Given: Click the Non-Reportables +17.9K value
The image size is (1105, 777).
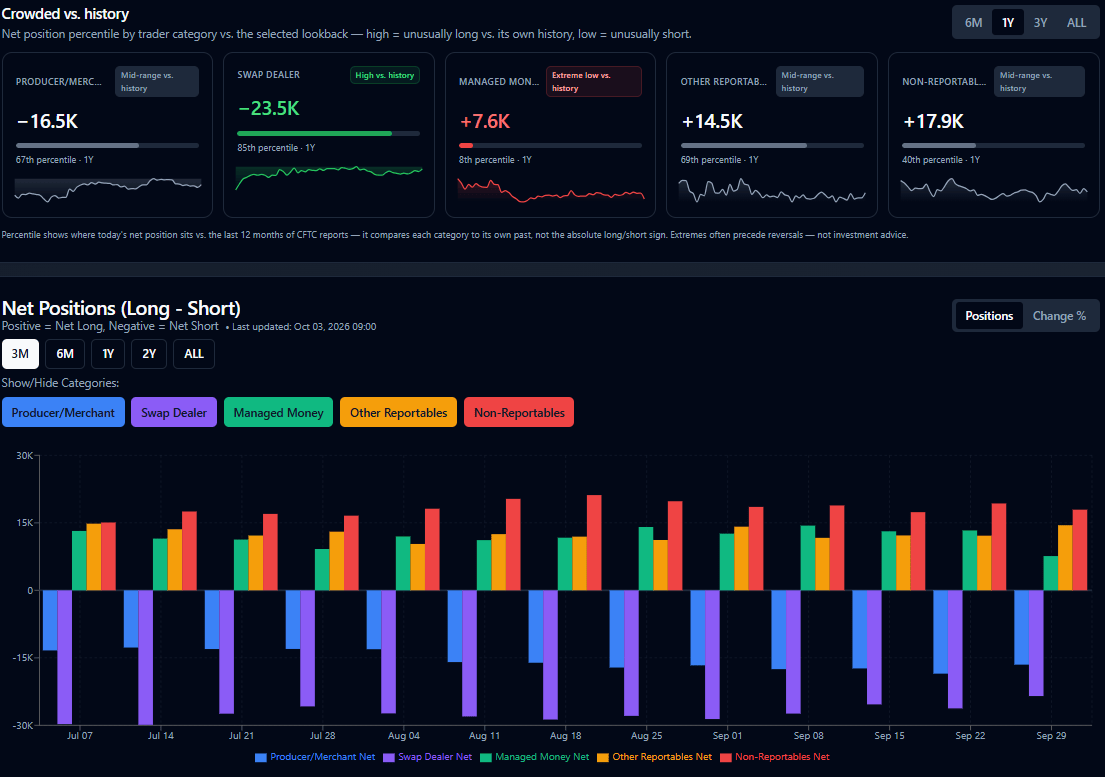Looking at the screenshot, I should pos(933,121).
